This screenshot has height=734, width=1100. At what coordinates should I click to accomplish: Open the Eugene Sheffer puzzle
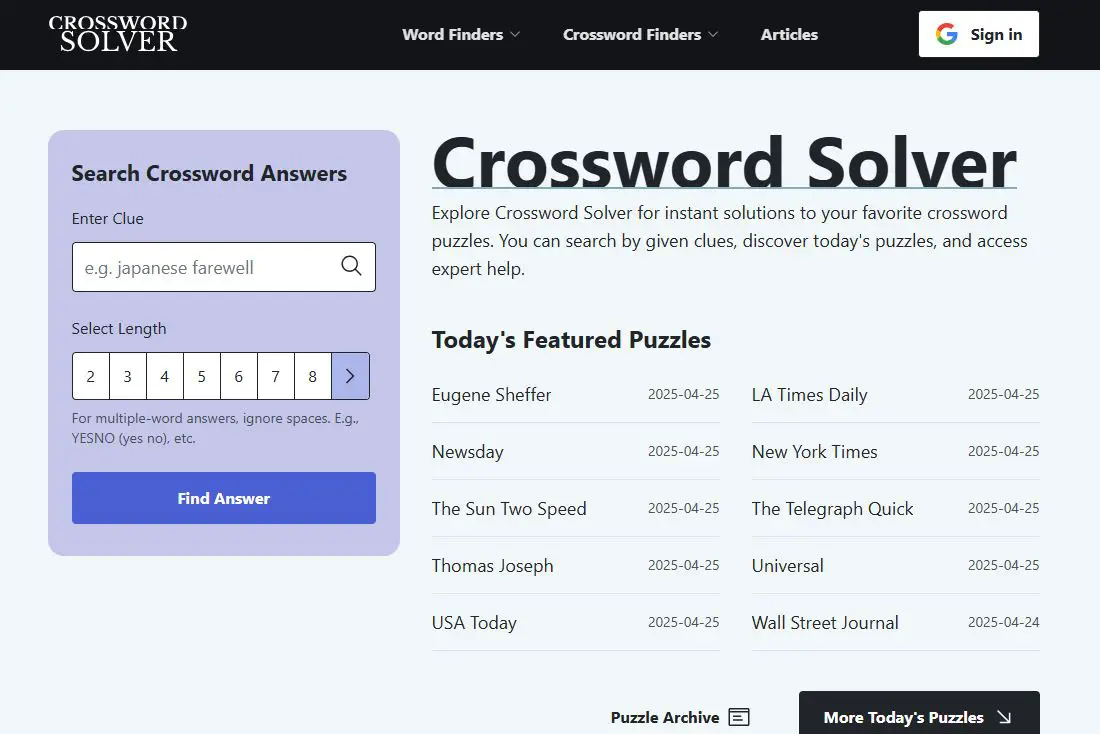[491, 395]
